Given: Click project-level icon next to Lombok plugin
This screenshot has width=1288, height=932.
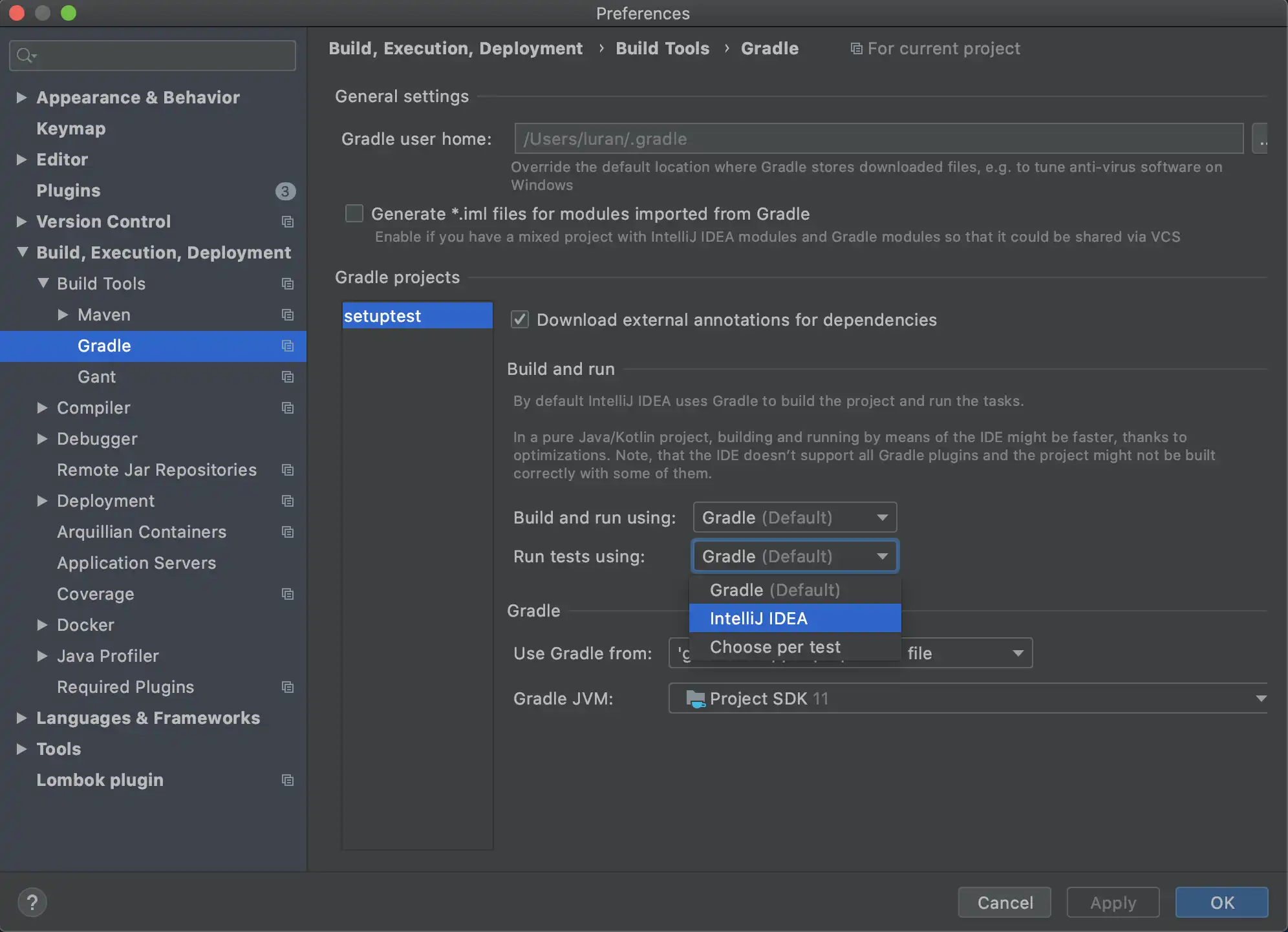Looking at the screenshot, I should [288, 780].
